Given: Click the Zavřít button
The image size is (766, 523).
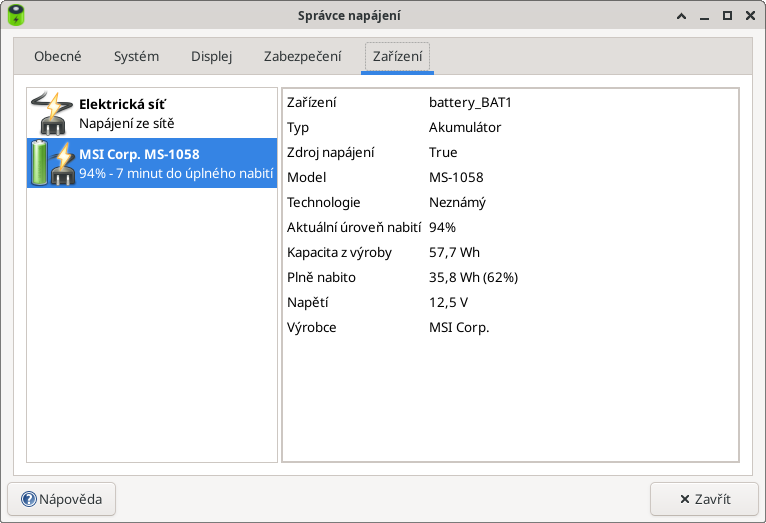Looking at the screenshot, I should click(704, 499).
